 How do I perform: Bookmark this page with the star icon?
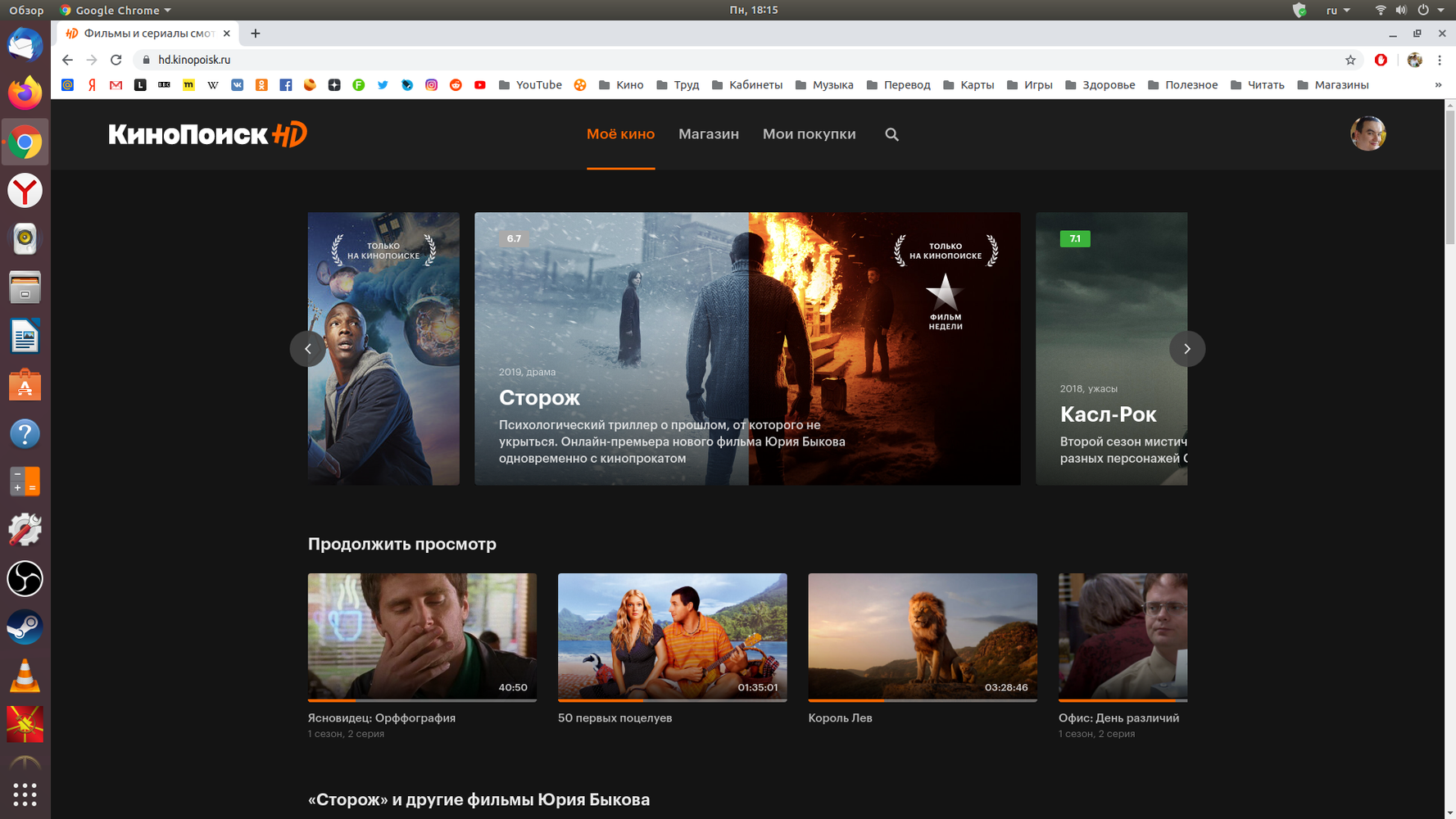[x=1350, y=60]
